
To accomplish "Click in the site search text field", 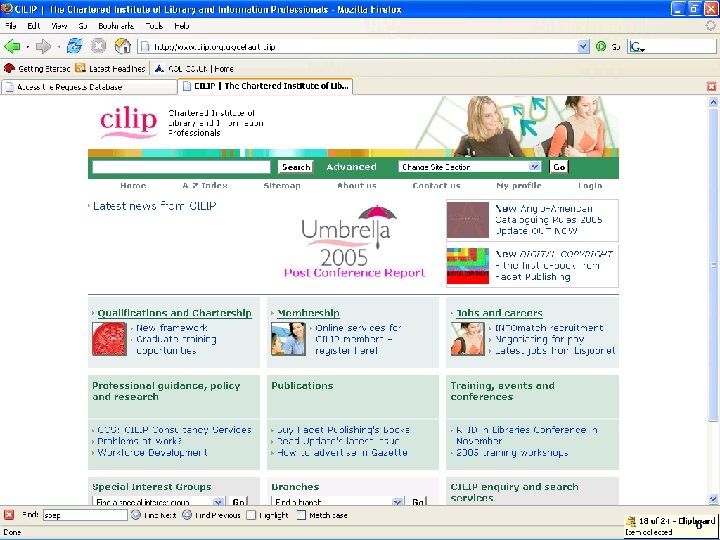I will point(181,167).
